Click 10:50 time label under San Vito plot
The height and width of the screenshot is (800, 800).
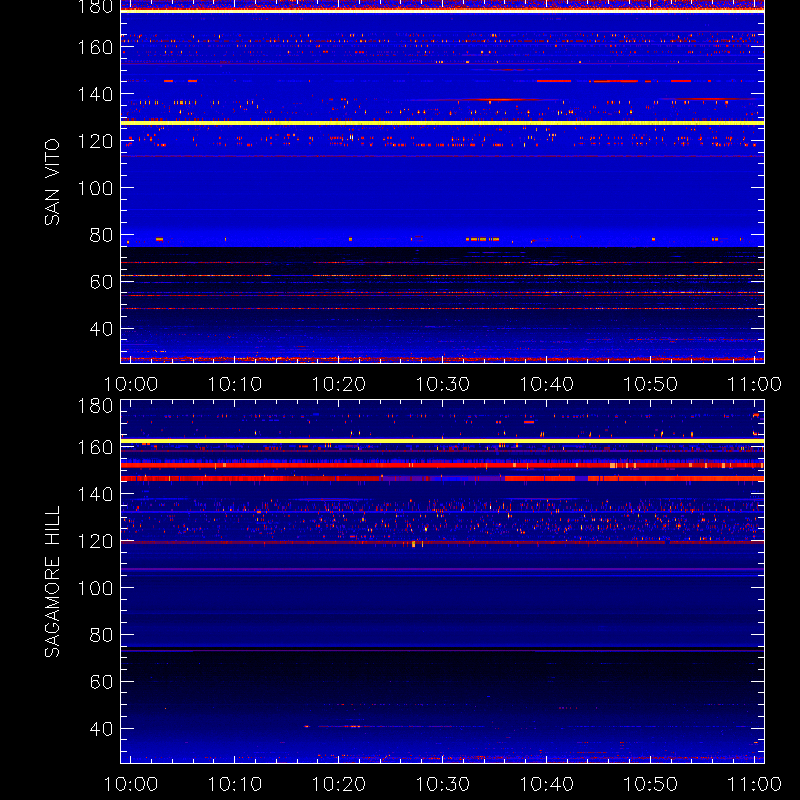pyautogui.click(x=651, y=384)
